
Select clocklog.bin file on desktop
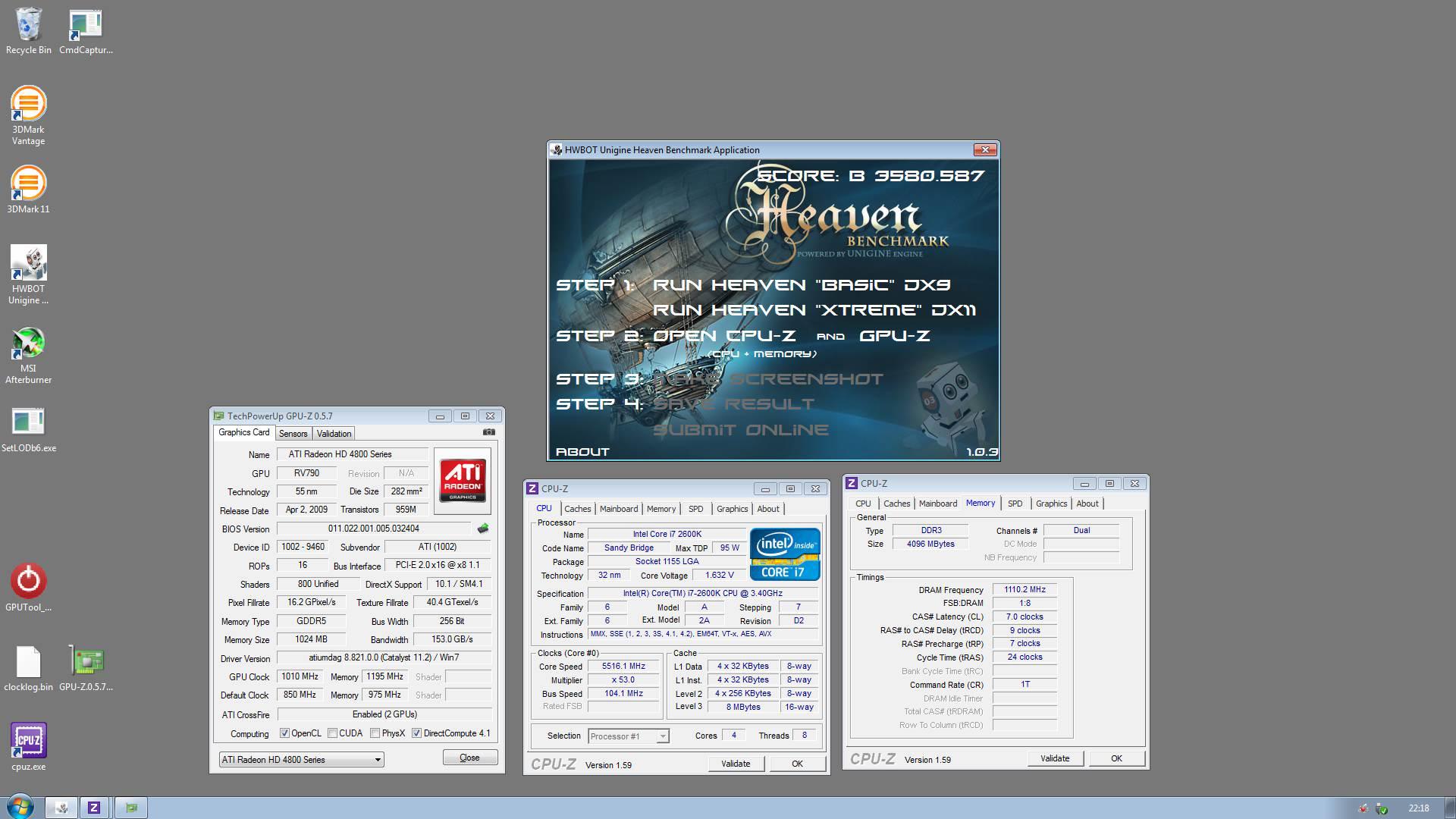pyautogui.click(x=28, y=669)
